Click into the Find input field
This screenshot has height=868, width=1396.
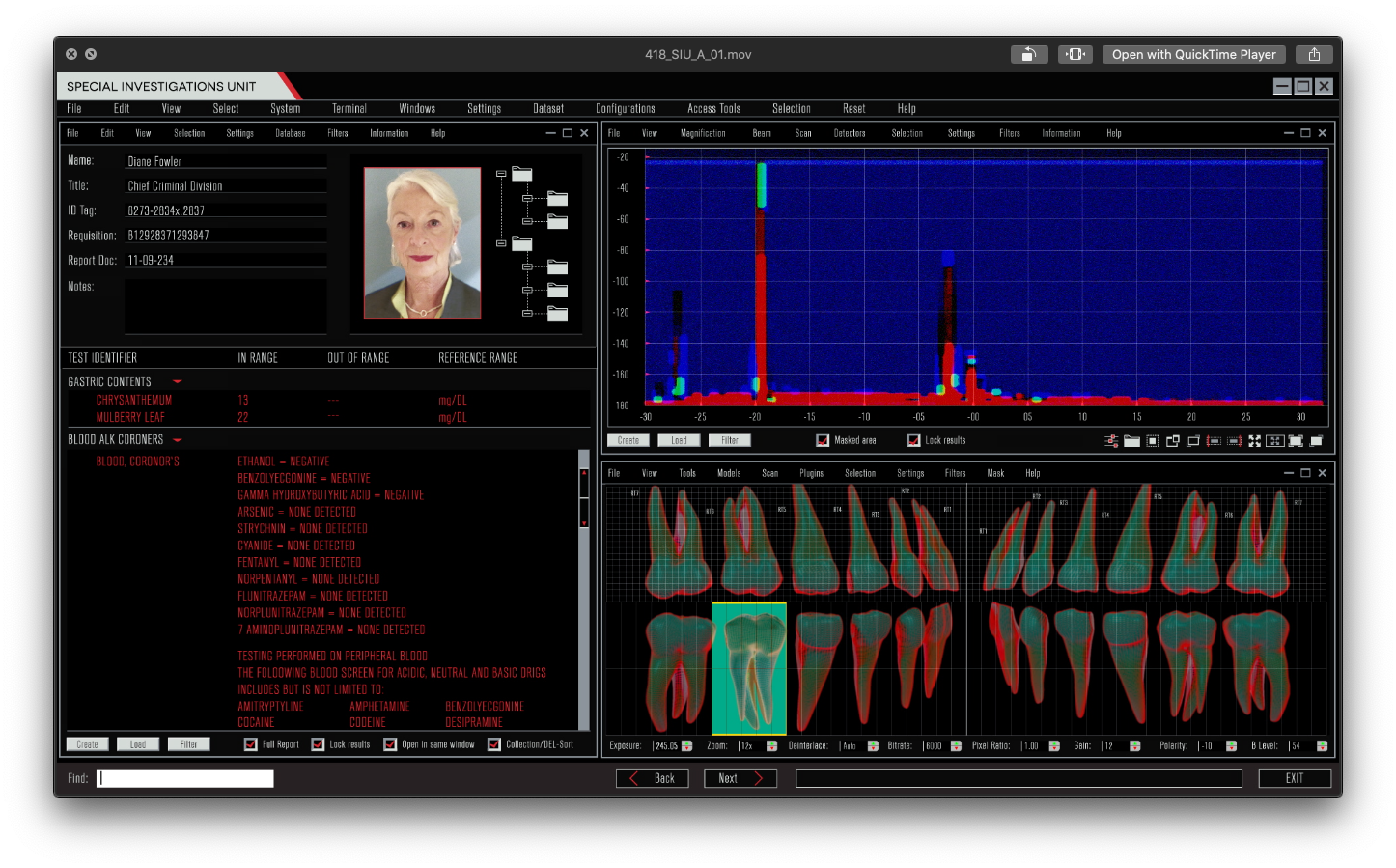[x=185, y=778]
